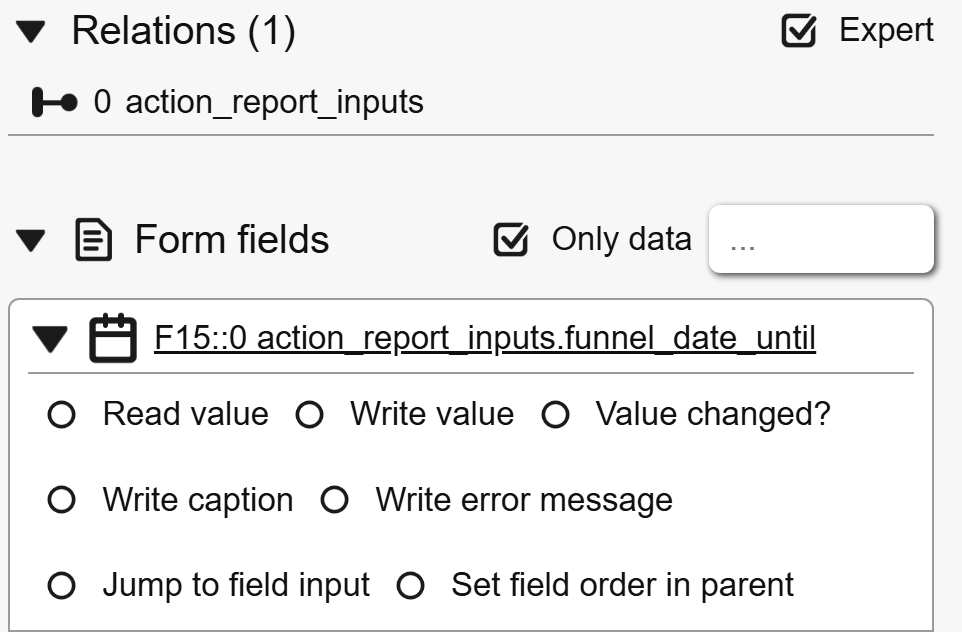
Task: Click the Relations (1) heading text
Action: [183, 33]
